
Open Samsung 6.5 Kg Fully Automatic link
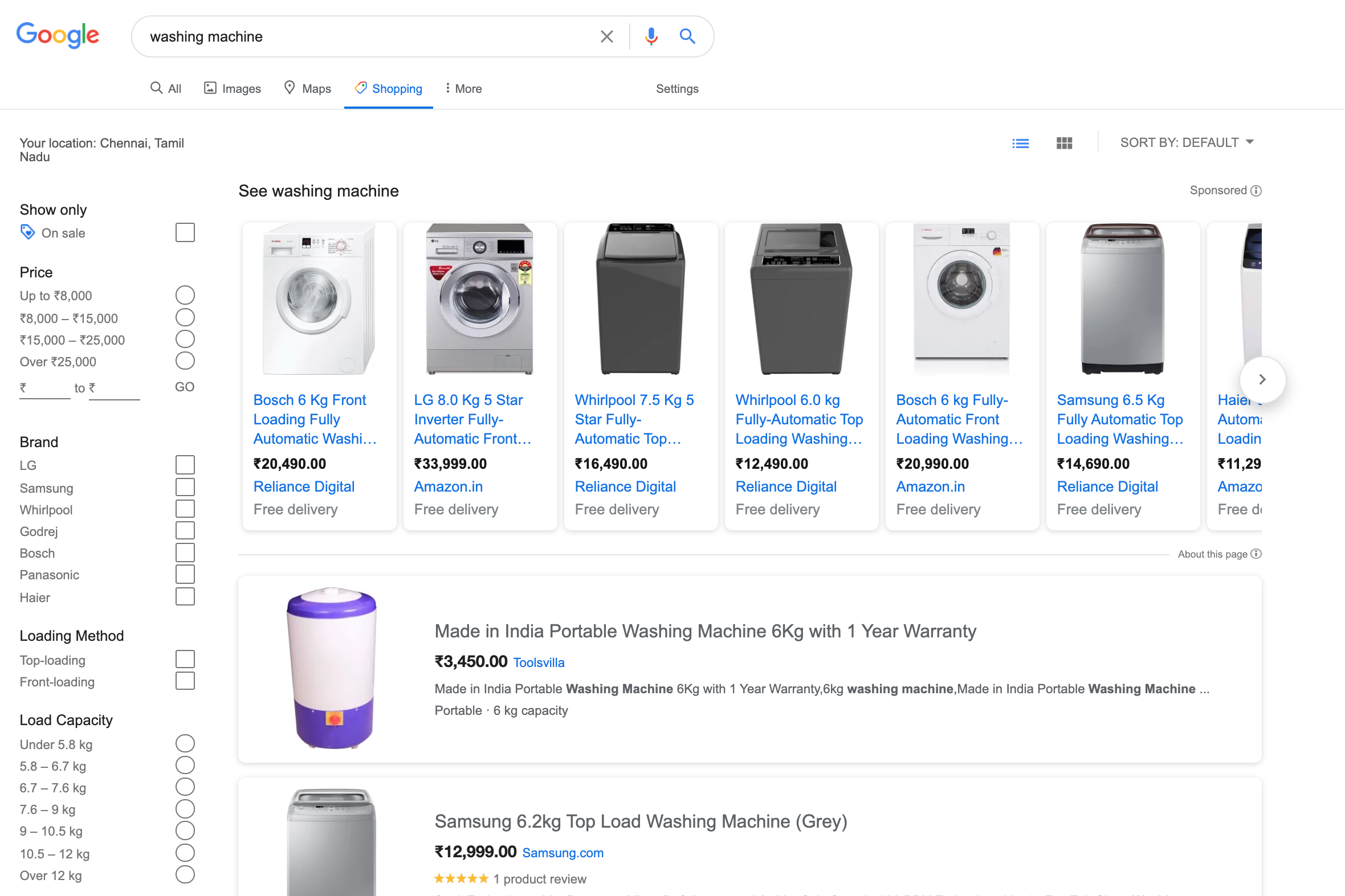tap(1120, 419)
